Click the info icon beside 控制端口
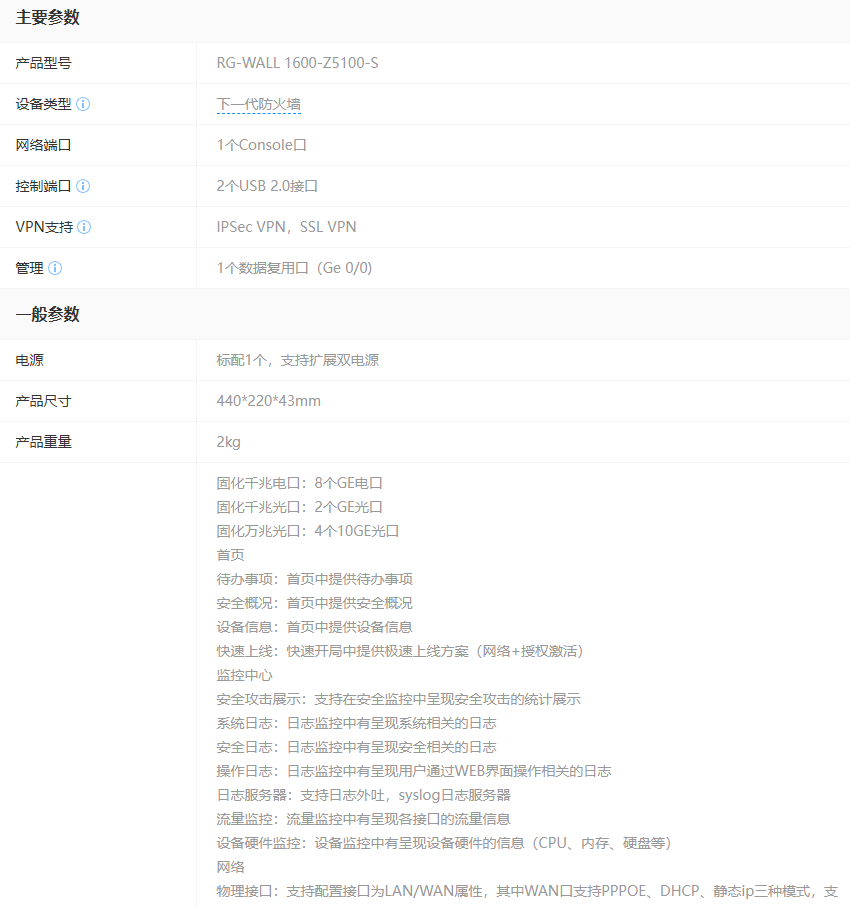This screenshot has height=907, width=850. (83, 186)
